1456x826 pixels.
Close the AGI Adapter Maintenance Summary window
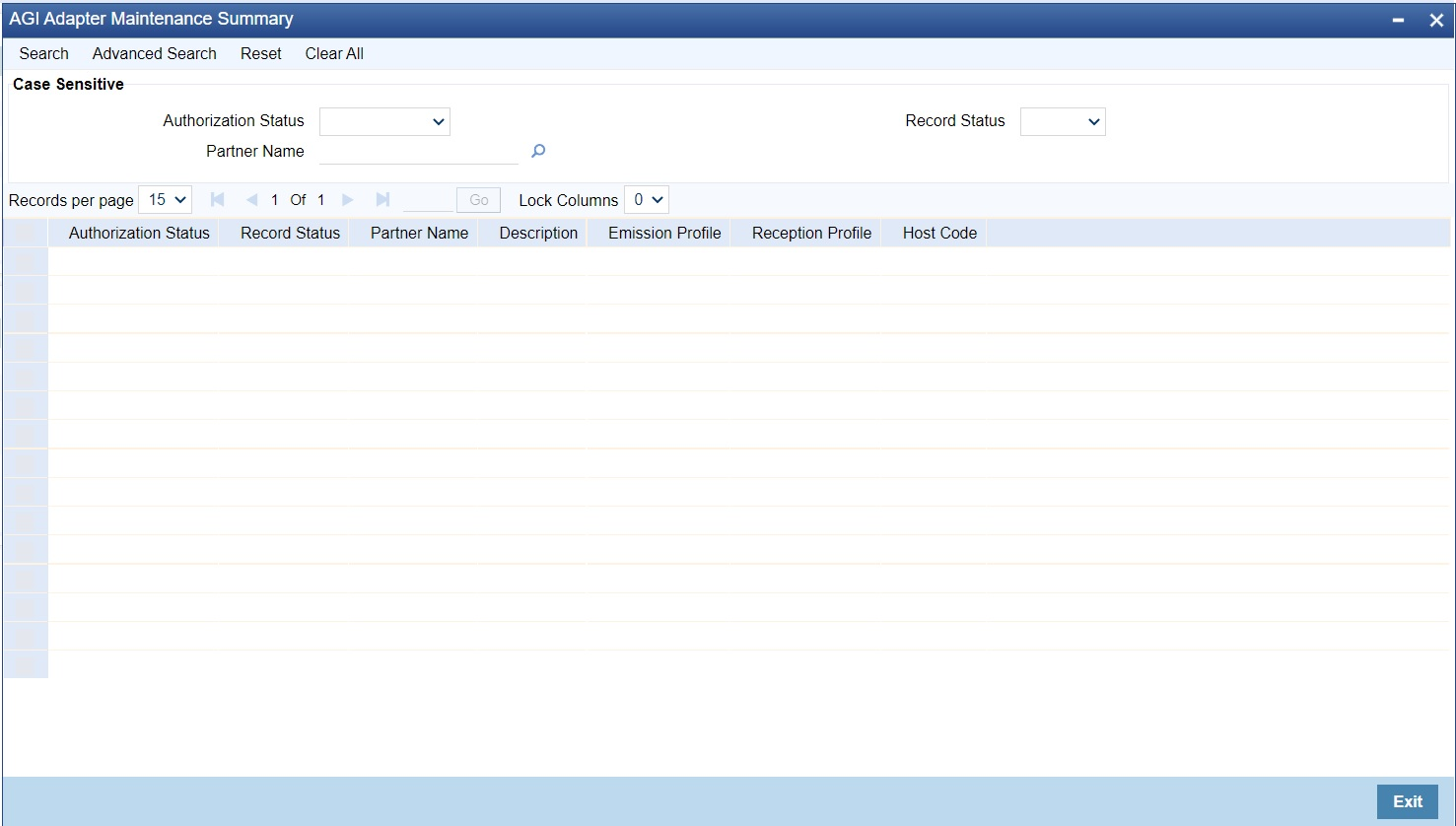pos(1435,20)
